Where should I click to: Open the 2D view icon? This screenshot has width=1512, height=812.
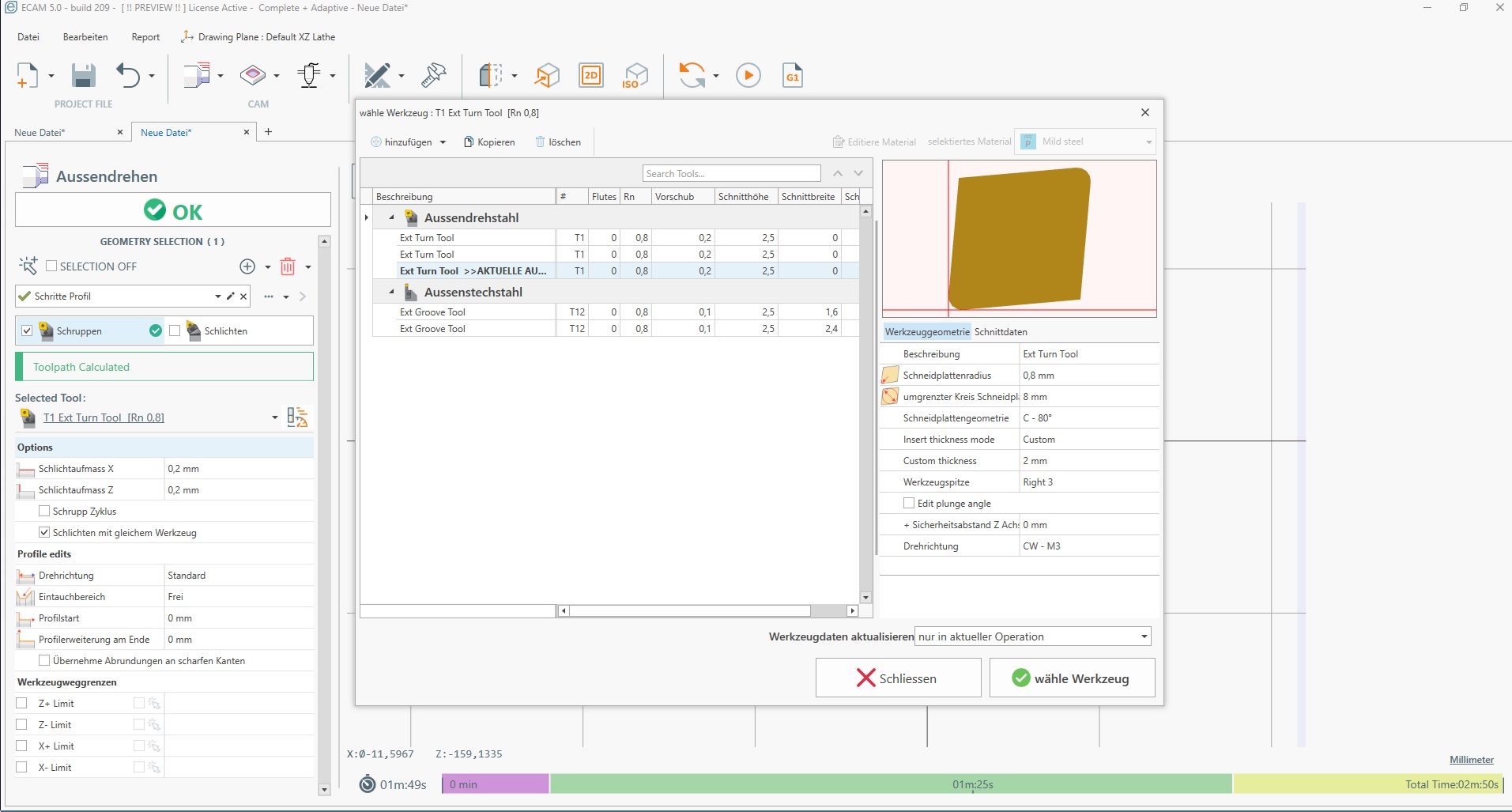pos(590,76)
